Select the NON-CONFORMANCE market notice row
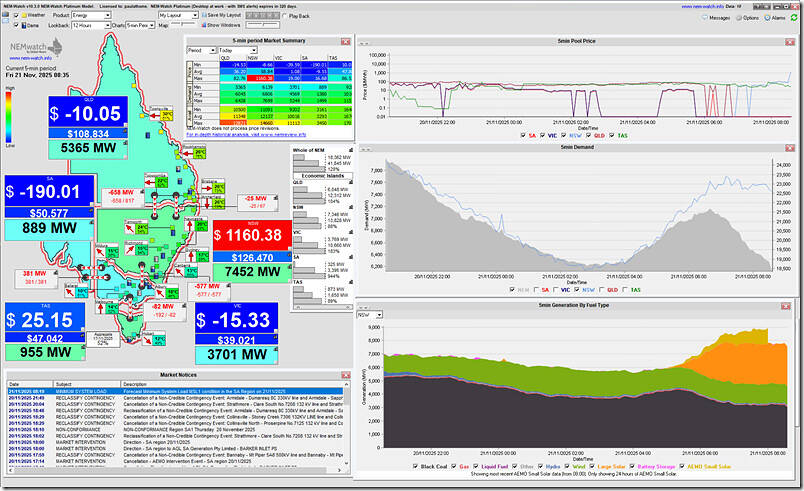The image size is (804, 491). coord(174,429)
